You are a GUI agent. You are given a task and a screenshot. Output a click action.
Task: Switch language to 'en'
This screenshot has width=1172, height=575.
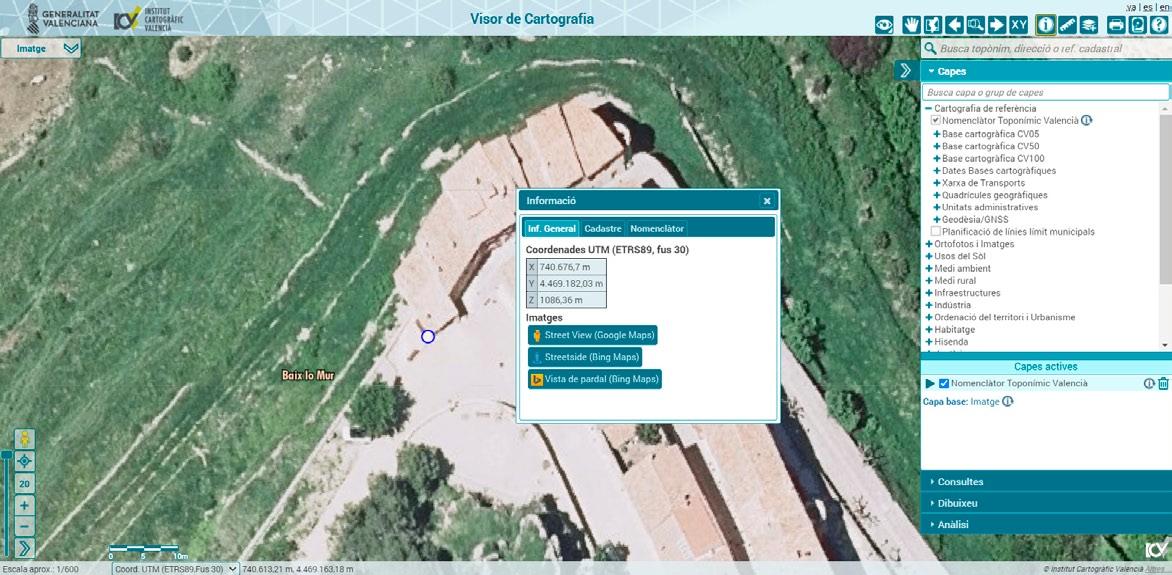[1165, 7]
